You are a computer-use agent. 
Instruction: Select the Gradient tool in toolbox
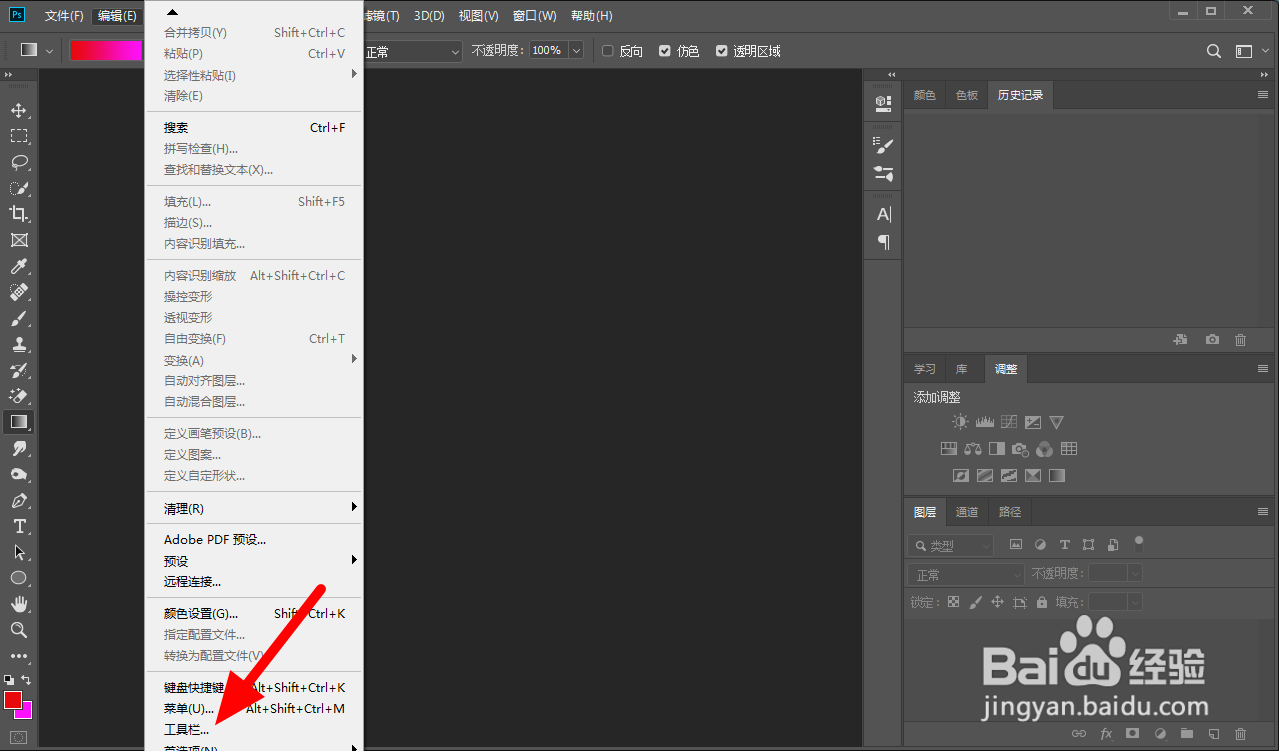pos(19,422)
